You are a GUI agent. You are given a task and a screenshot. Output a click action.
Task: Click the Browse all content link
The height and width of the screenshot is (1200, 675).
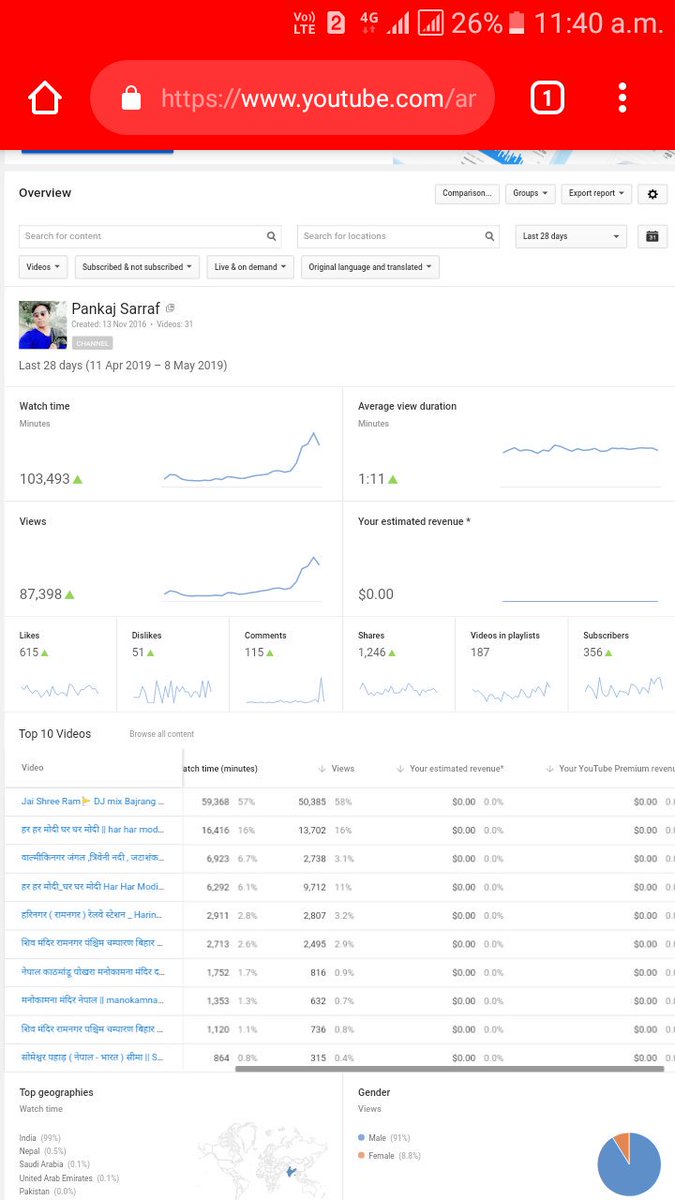[161, 735]
